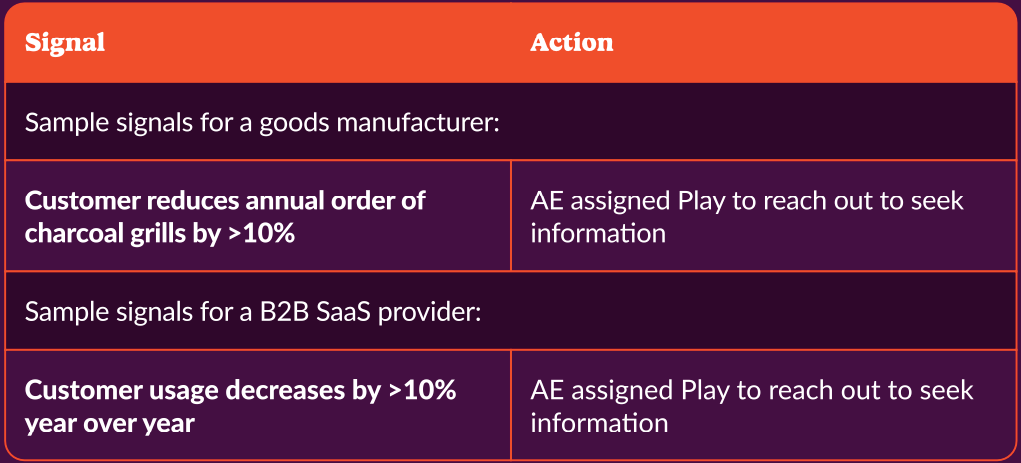Viewport: 1021px width, 463px height.
Task: Click "information" in the usage decreases row action
Action: coord(598,423)
